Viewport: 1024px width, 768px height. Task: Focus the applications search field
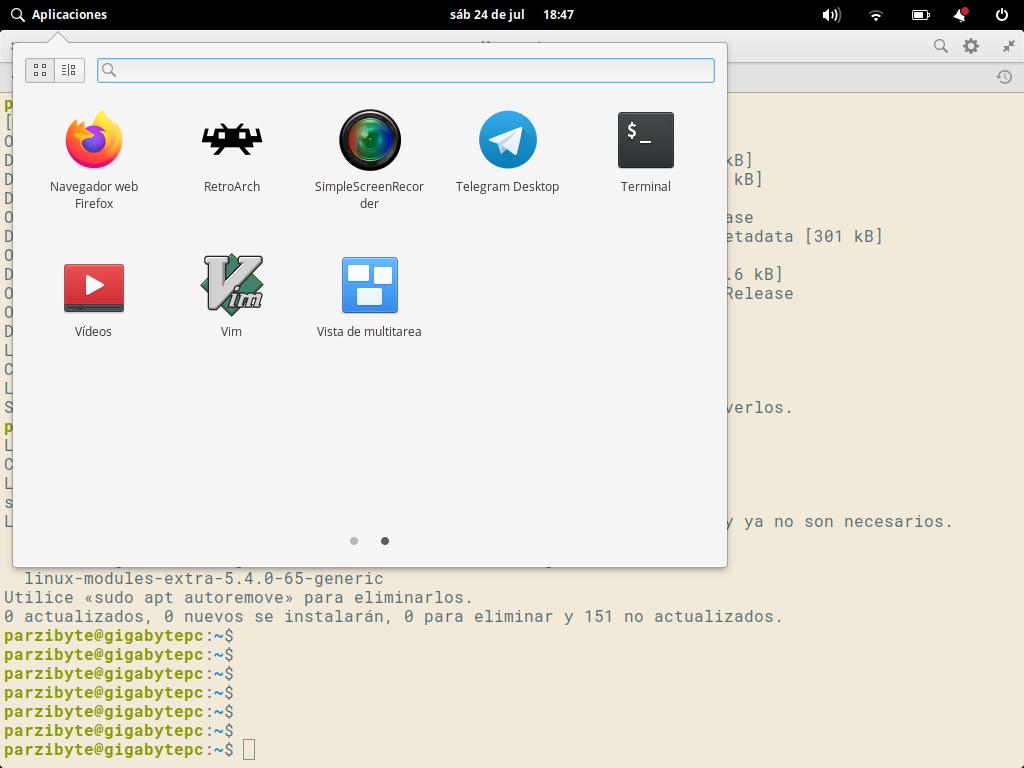(406, 71)
